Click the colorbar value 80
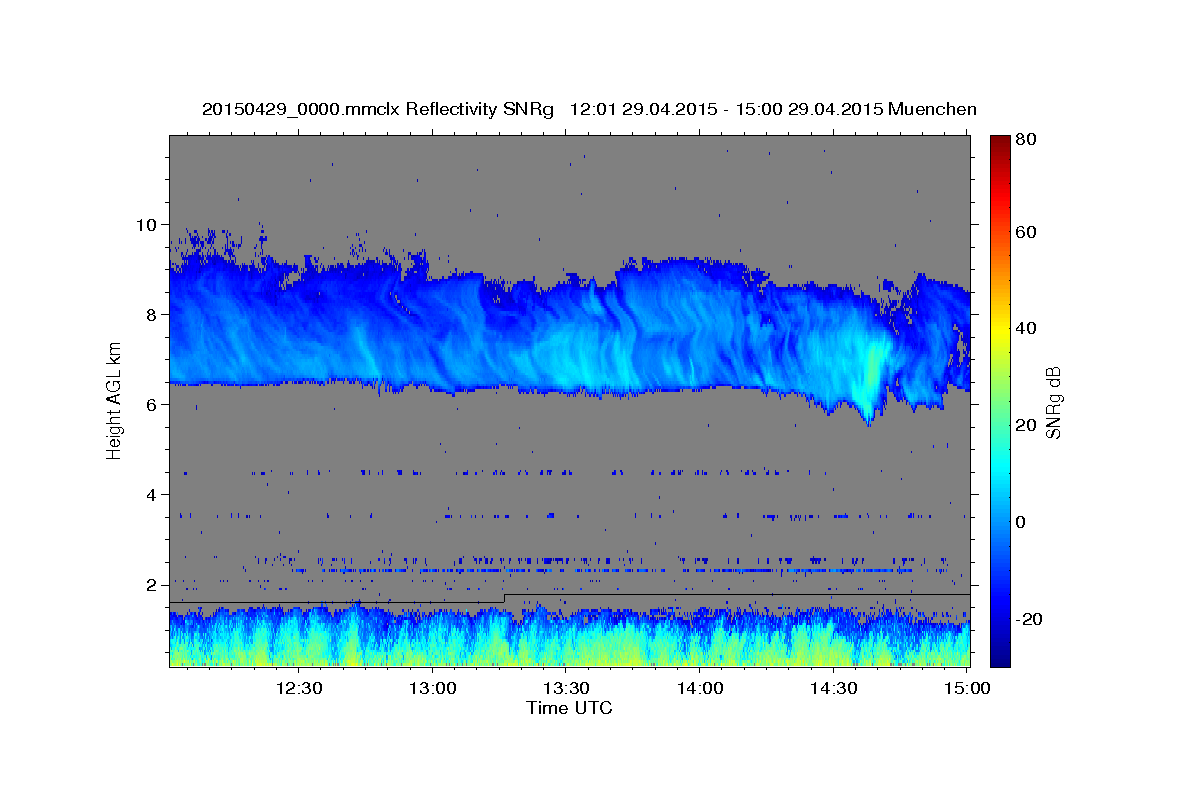 1028,141
